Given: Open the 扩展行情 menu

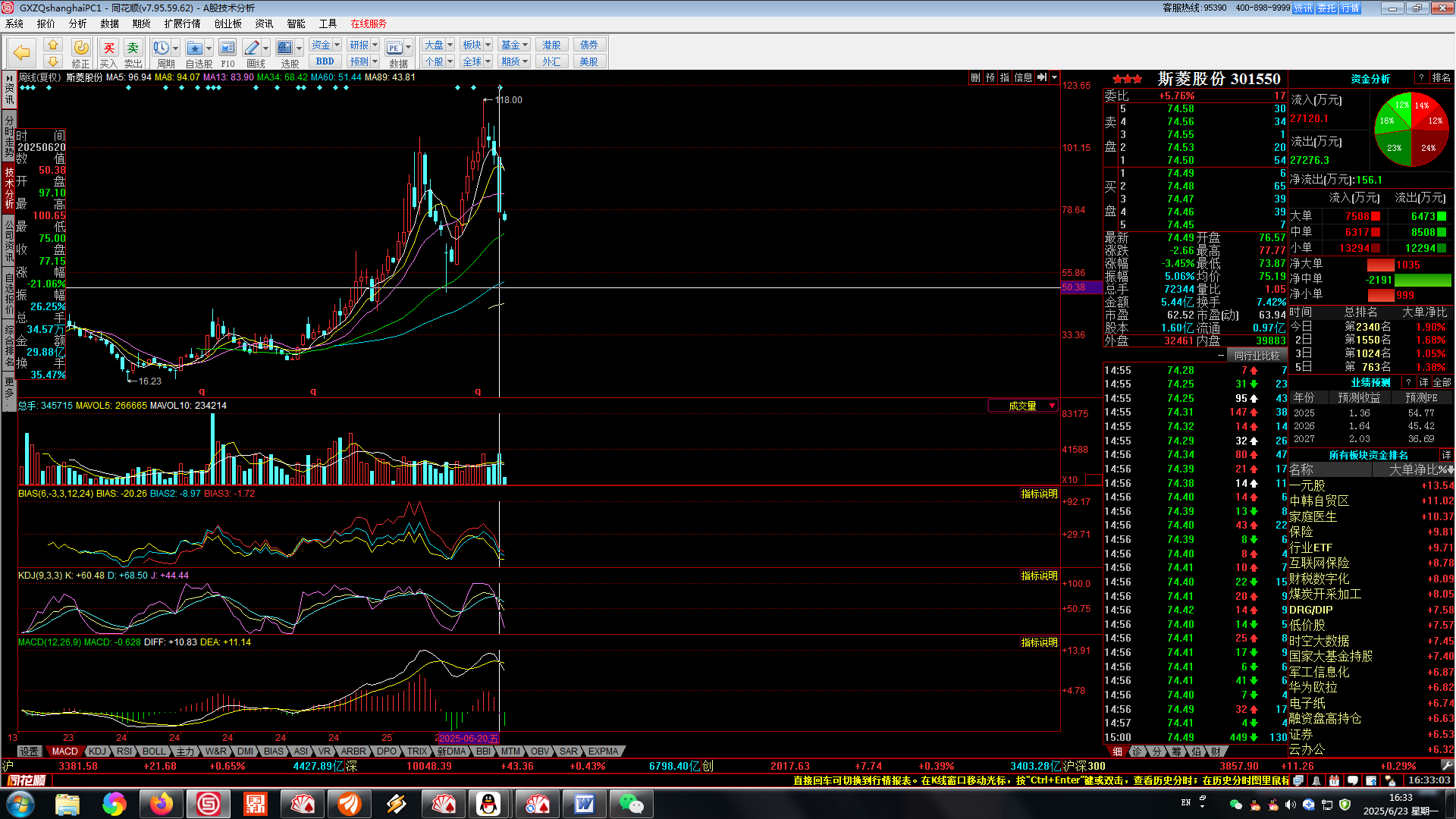Looking at the screenshot, I should [x=182, y=24].
